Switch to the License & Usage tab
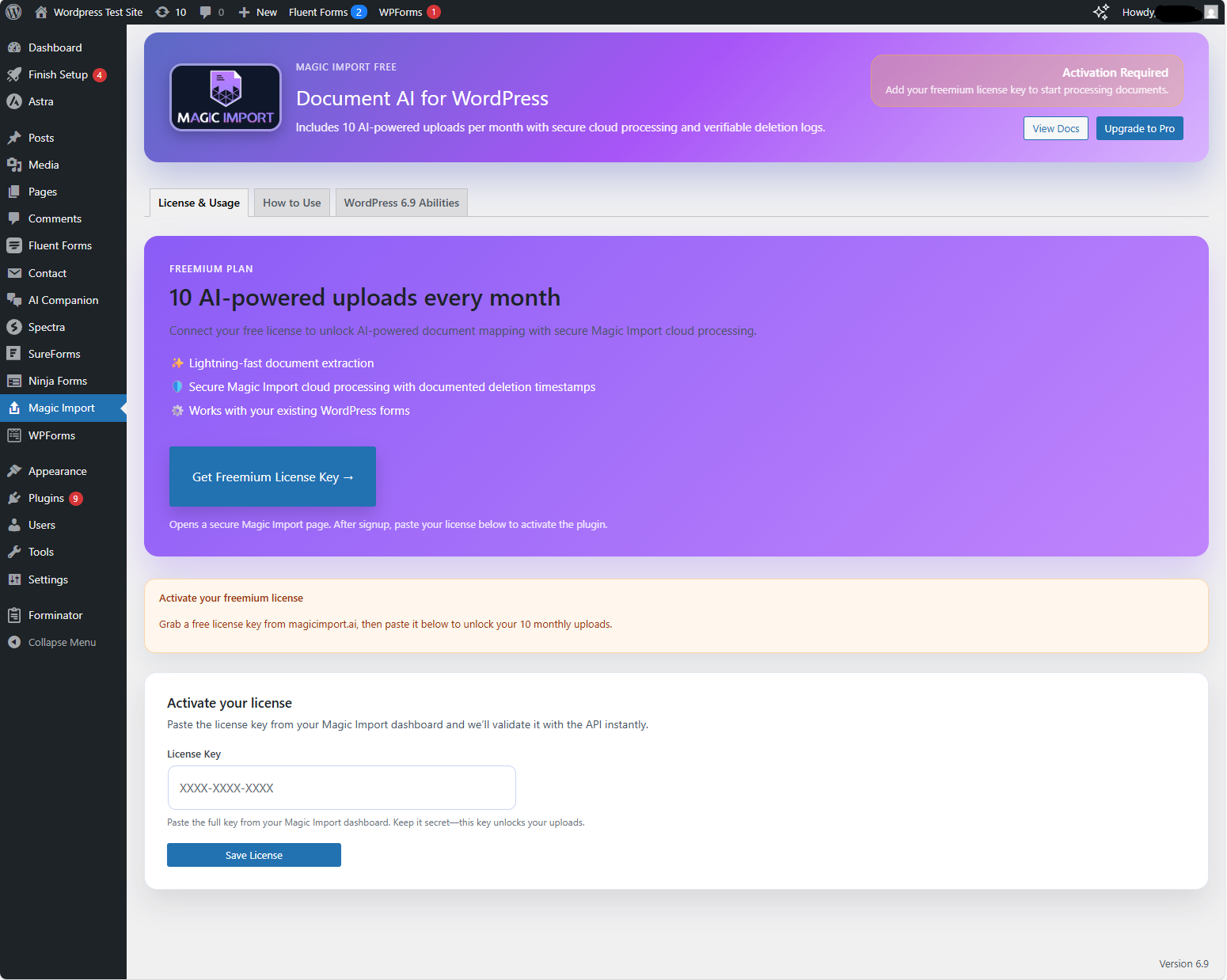This screenshot has width=1227, height=980. click(199, 203)
